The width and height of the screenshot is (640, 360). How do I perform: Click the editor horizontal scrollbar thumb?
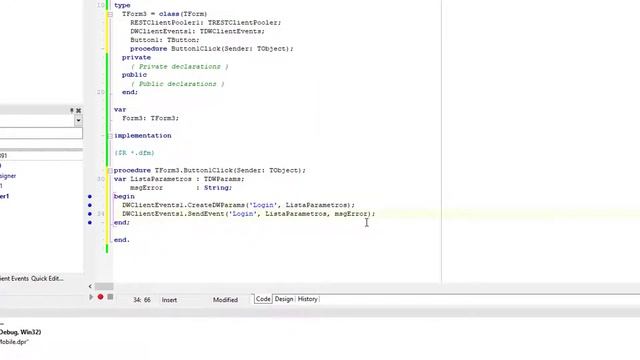pos(104,287)
